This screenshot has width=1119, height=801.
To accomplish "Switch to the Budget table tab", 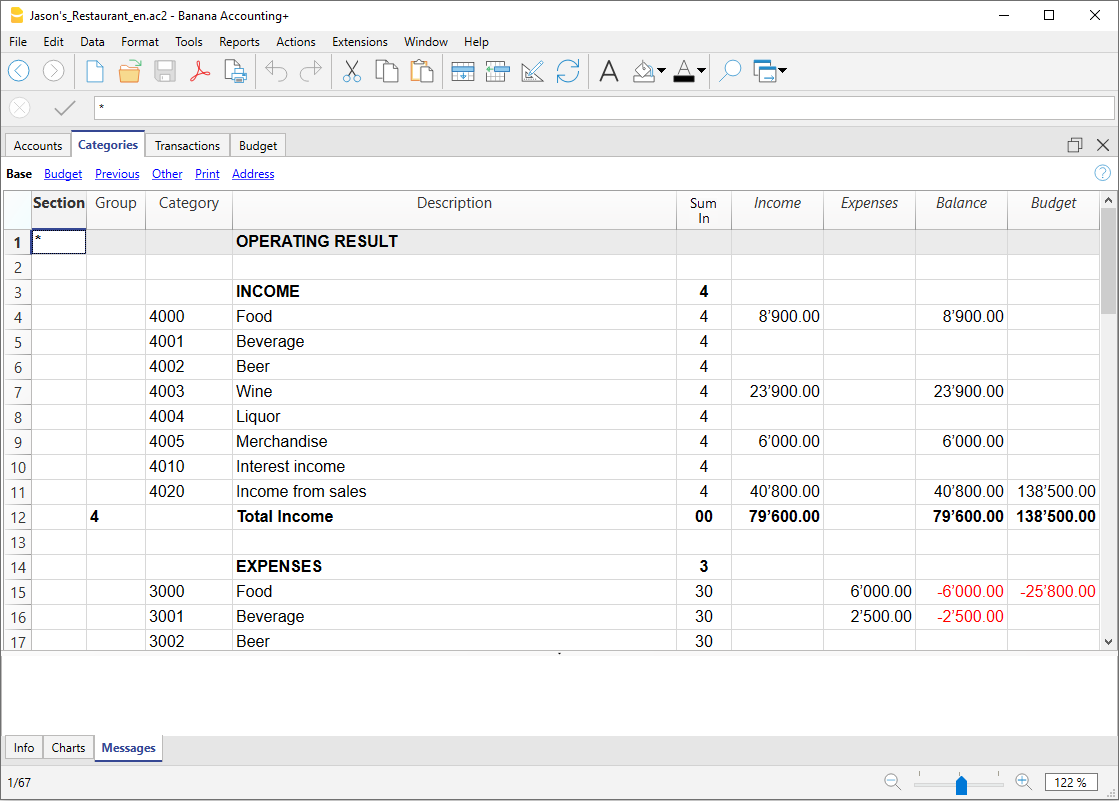I will (x=258, y=146).
